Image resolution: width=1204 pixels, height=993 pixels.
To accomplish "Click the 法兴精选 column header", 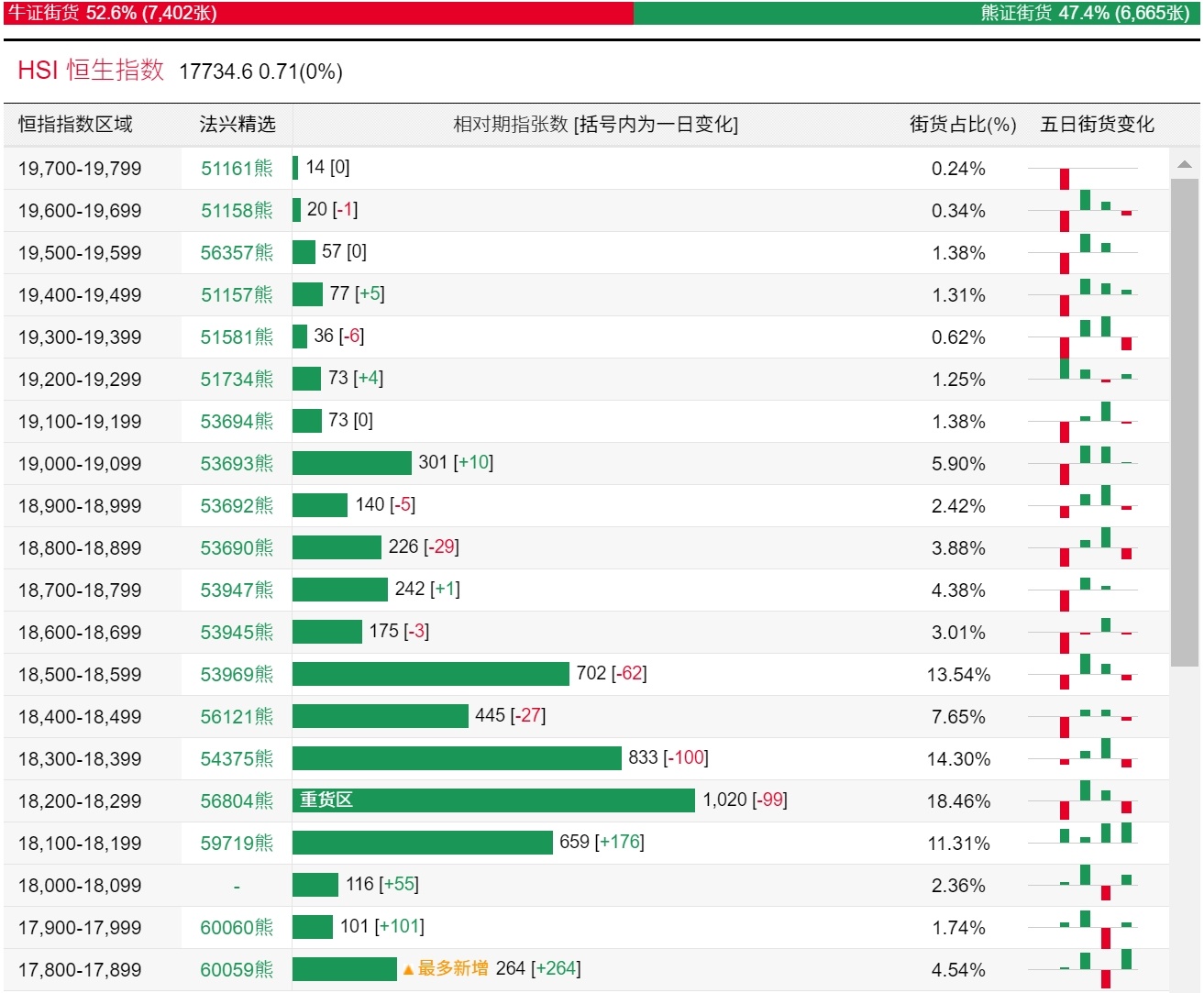I will click(237, 125).
